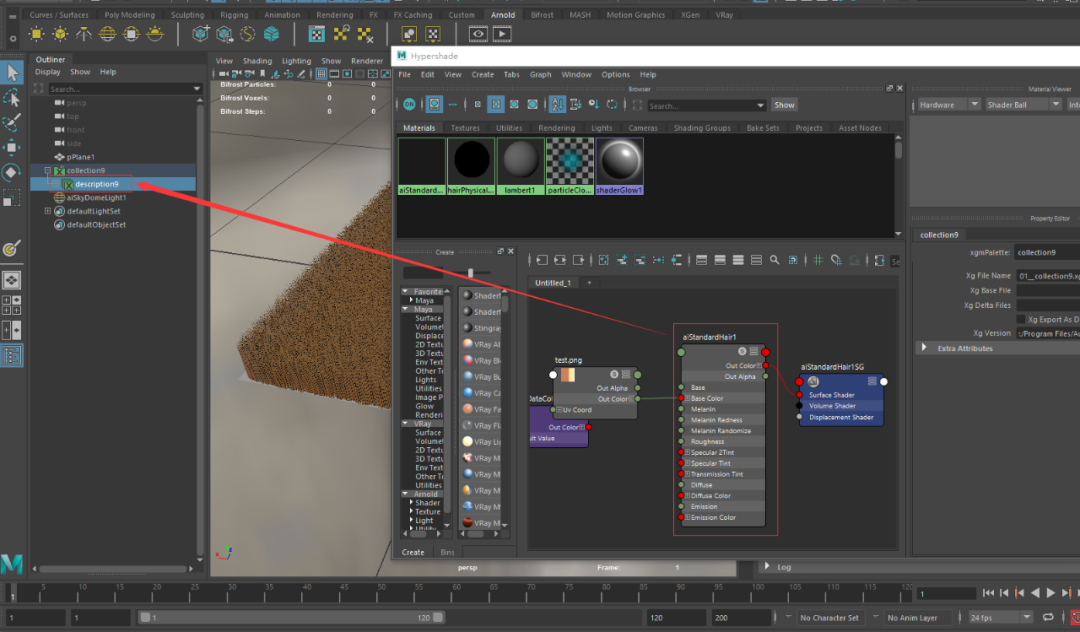Open the TX Manager shelf icon

click(x=316, y=34)
